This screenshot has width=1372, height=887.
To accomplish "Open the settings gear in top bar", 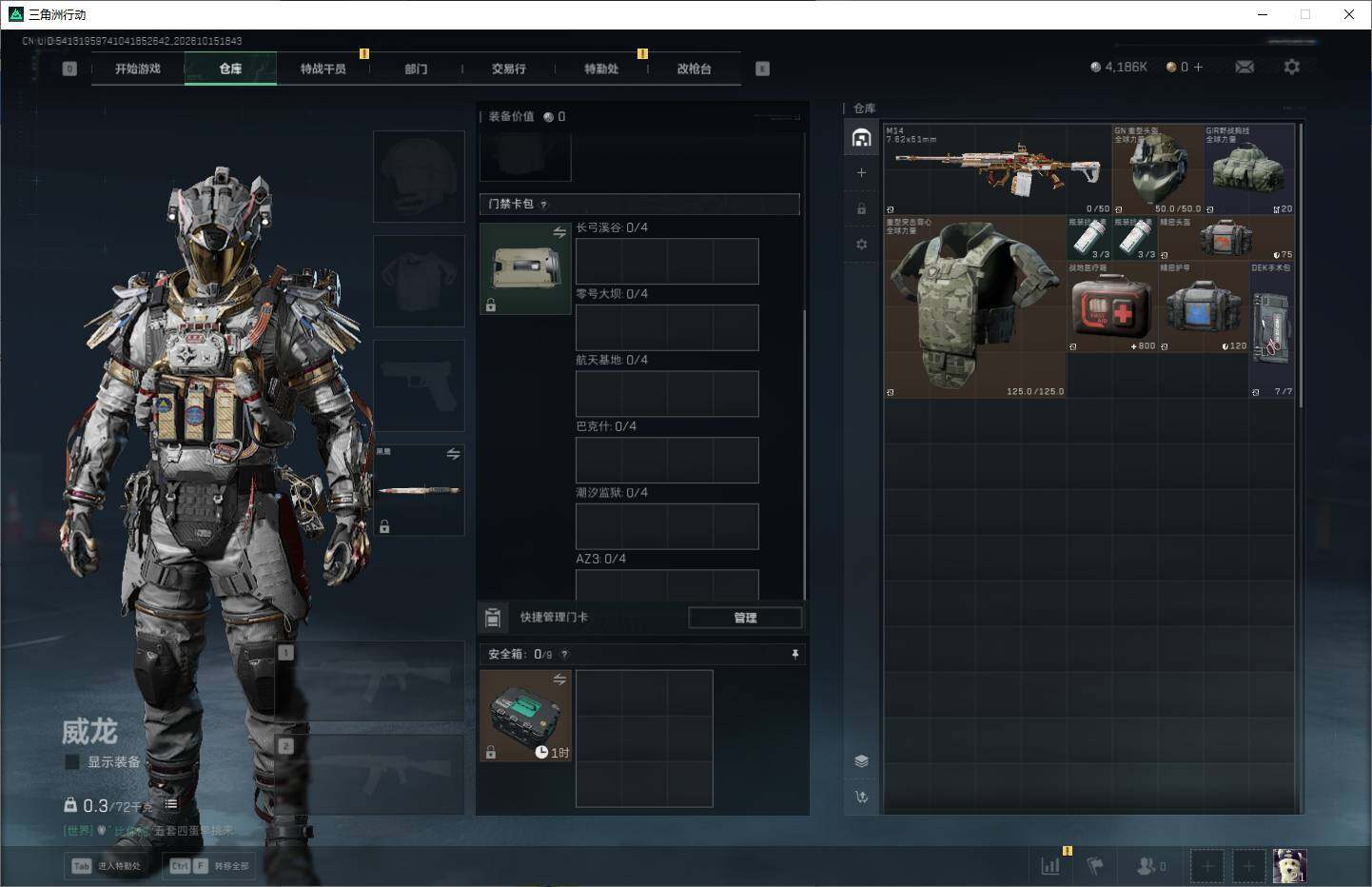I will tap(1291, 67).
